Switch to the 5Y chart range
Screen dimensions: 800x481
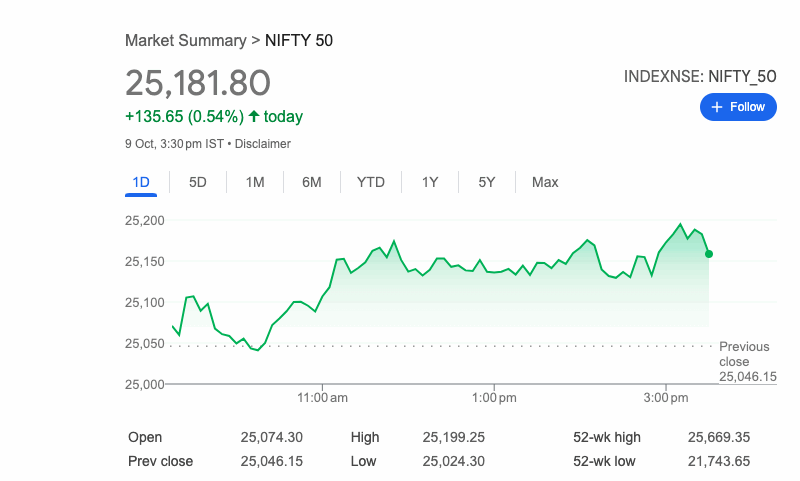click(487, 182)
